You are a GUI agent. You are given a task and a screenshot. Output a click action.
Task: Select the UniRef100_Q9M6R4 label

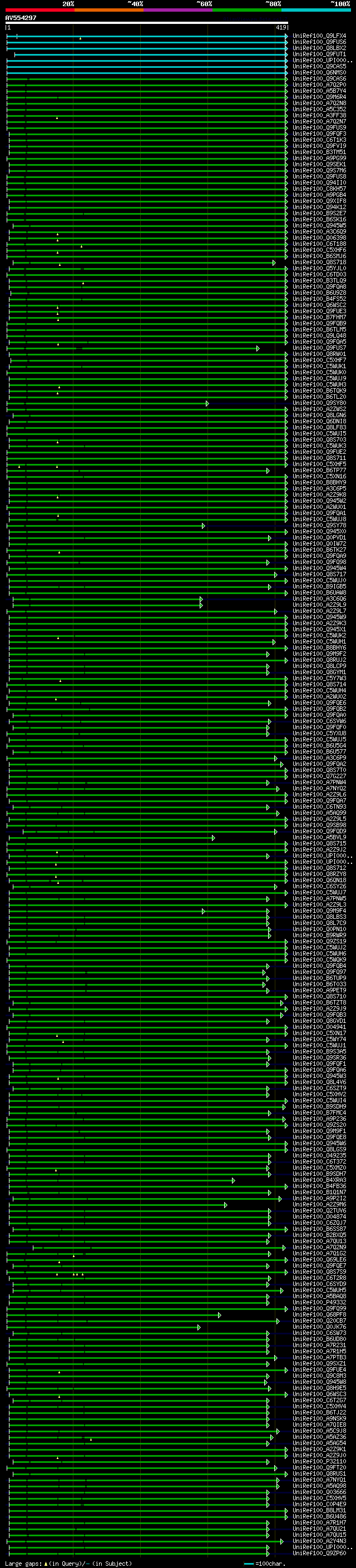319,97
